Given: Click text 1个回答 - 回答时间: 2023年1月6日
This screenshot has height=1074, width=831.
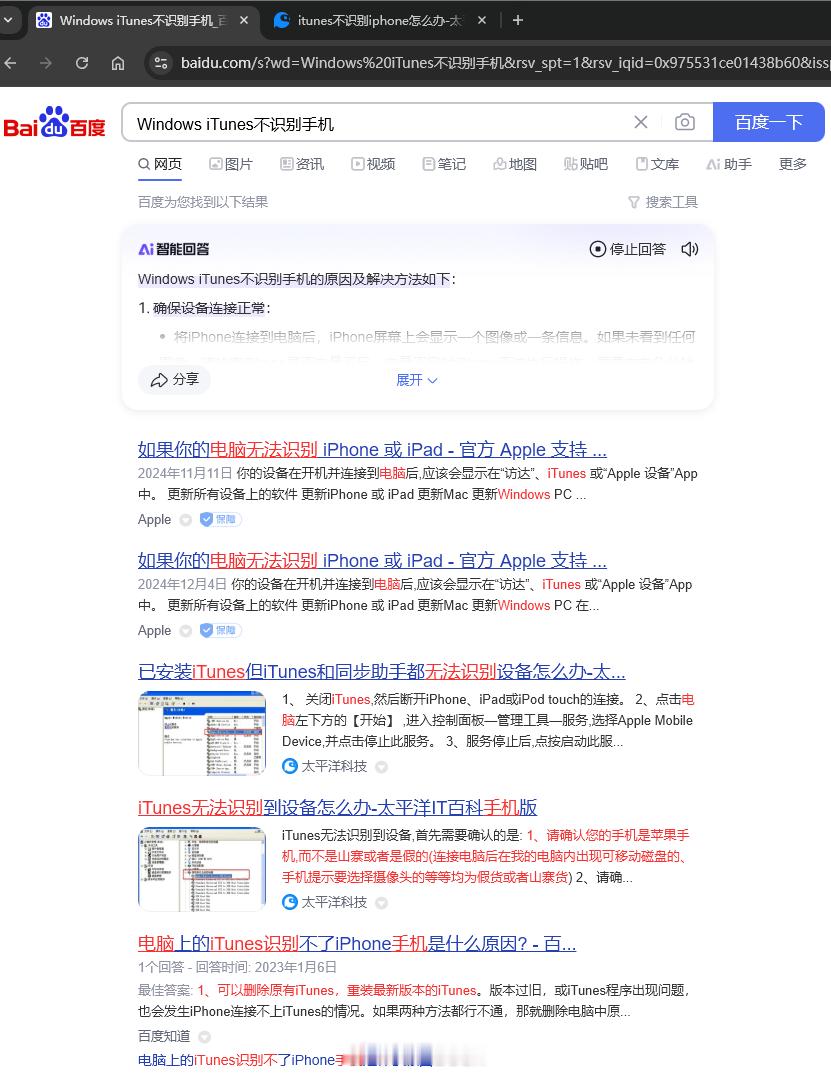Looking at the screenshot, I should pyautogui.click(x=237, y=967).
